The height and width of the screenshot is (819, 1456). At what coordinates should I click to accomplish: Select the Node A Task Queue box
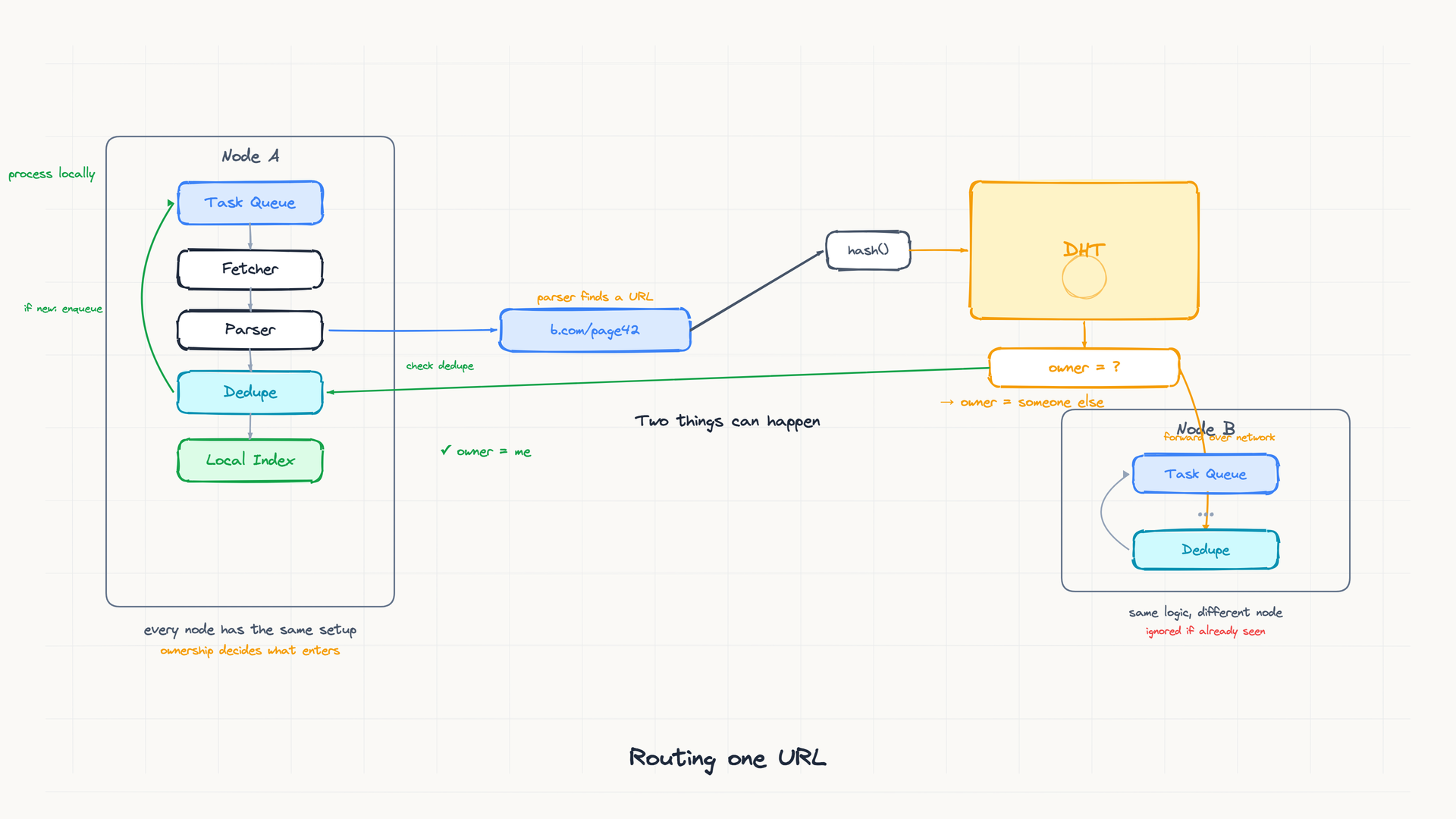click(250, 202)
